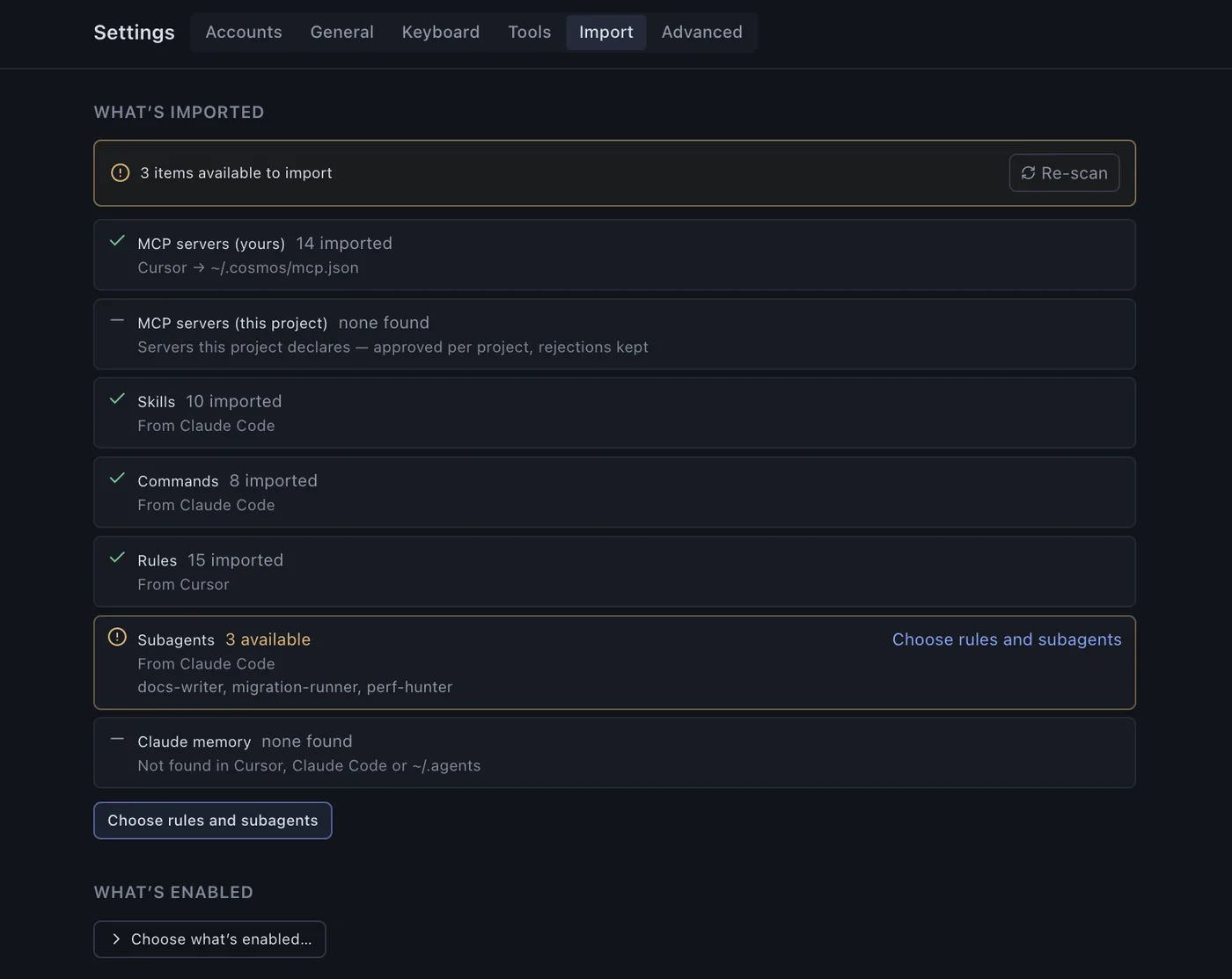Click the "Skills" row label

coord(157,403)
